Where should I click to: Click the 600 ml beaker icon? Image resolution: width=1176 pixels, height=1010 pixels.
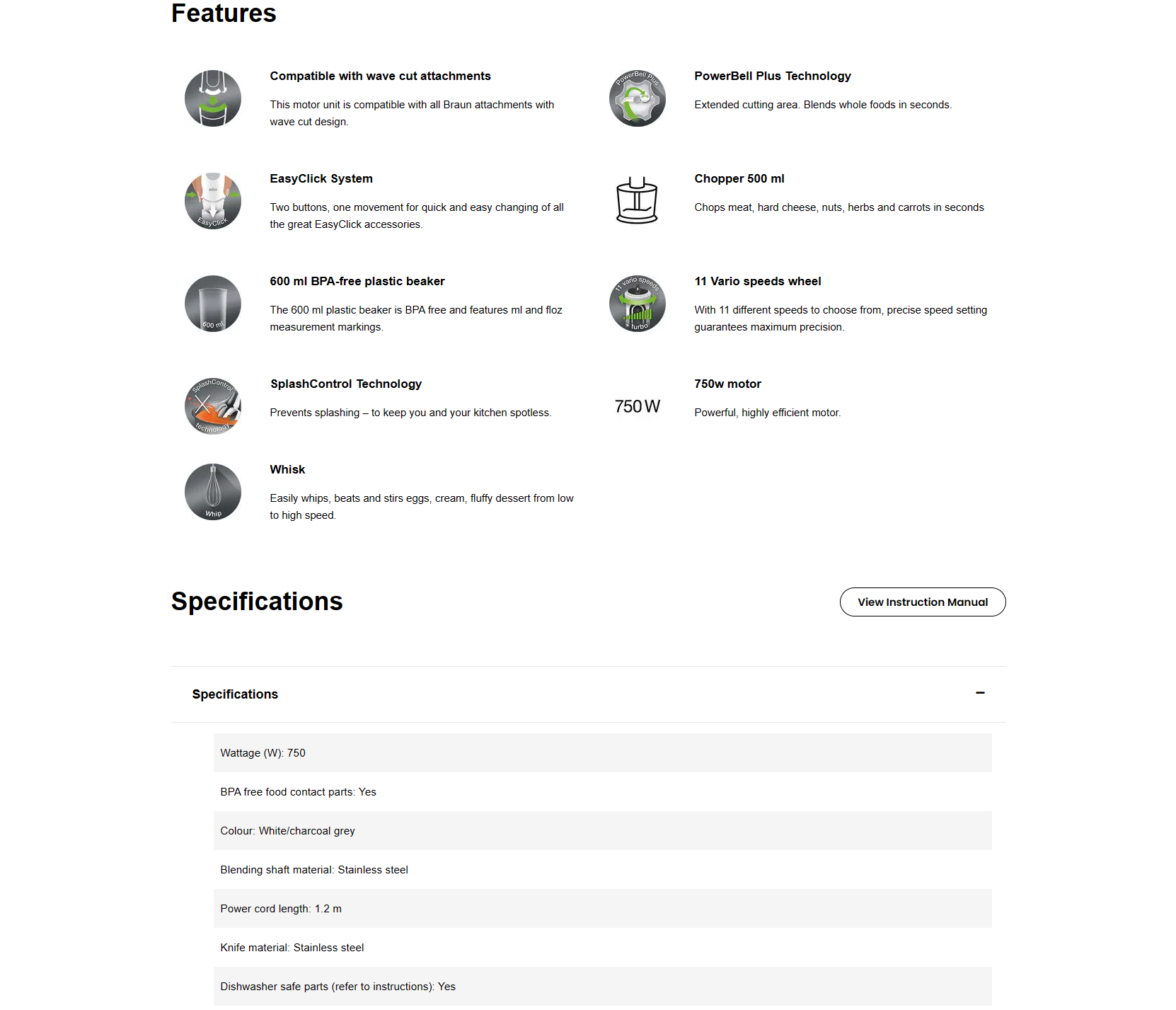pos(213,304)
